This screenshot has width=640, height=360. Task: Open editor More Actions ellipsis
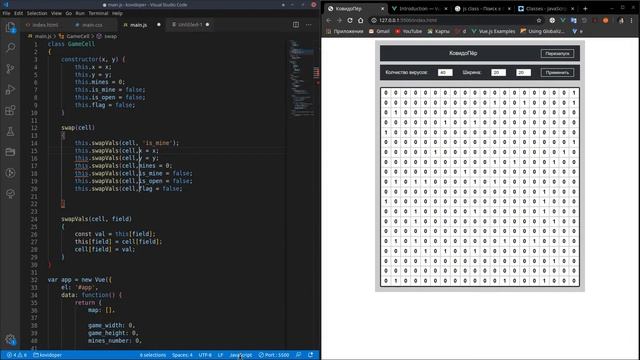pyautogui.click(x=309, y=24)
